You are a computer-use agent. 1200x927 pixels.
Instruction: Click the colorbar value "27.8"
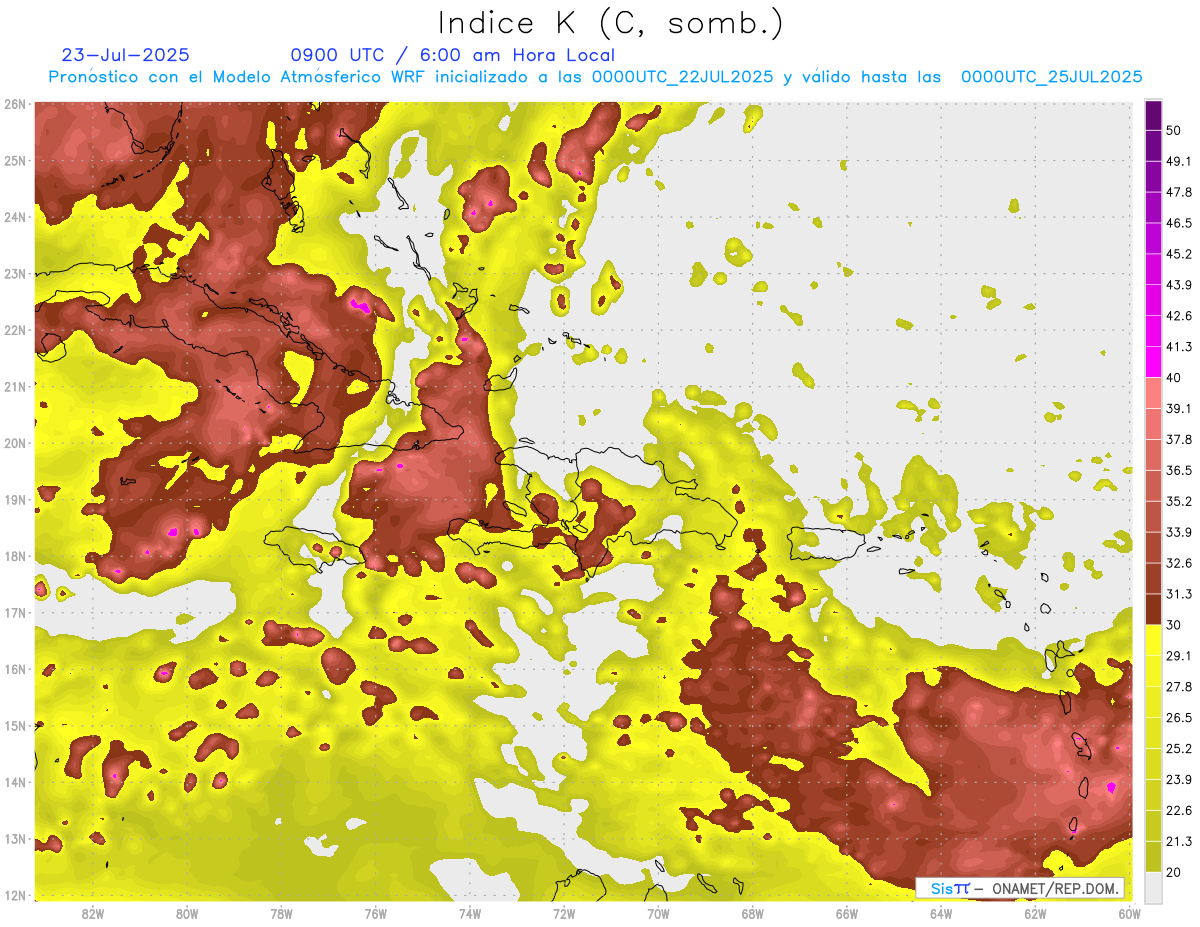coord(1178,687)
